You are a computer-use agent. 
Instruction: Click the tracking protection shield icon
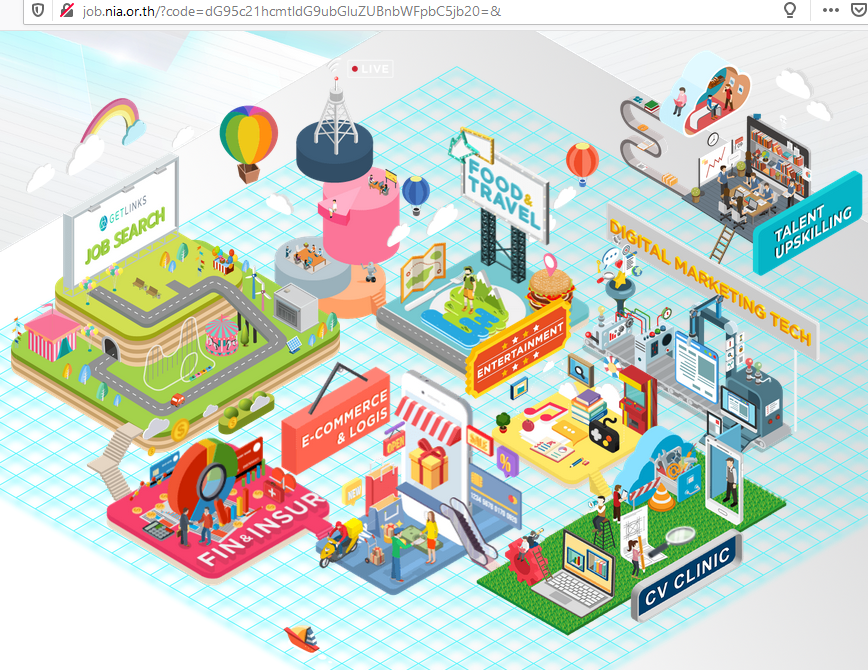[38, 10]
